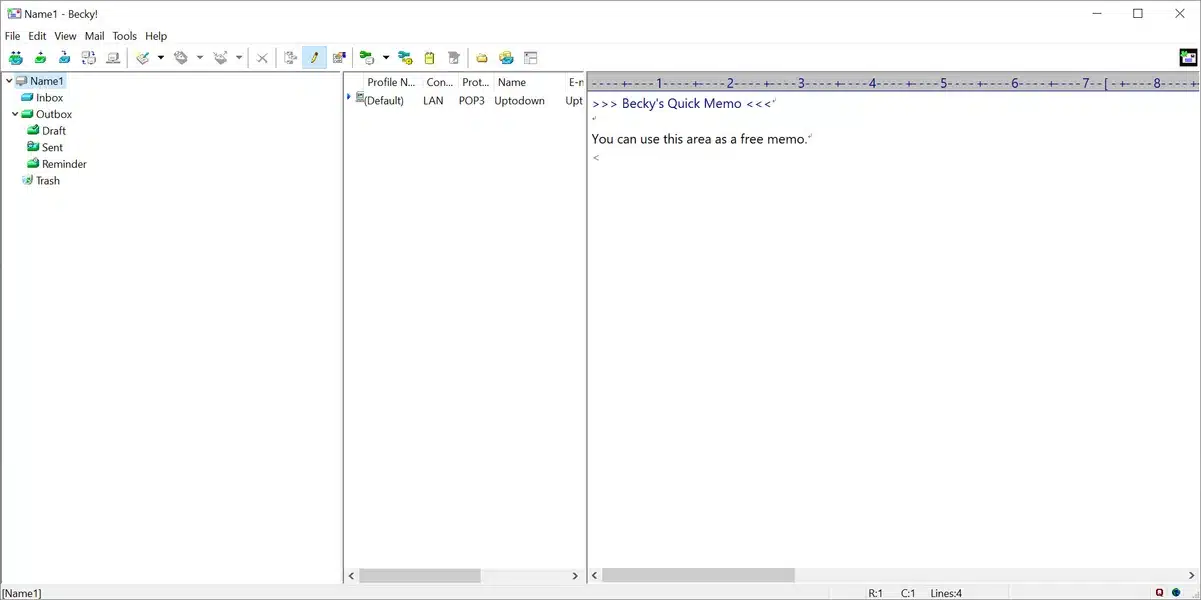Open the dropdown arrow beside compose icon
This screenshot has width=1201, height=600.
pyautogui.click(x=160, y=58)
